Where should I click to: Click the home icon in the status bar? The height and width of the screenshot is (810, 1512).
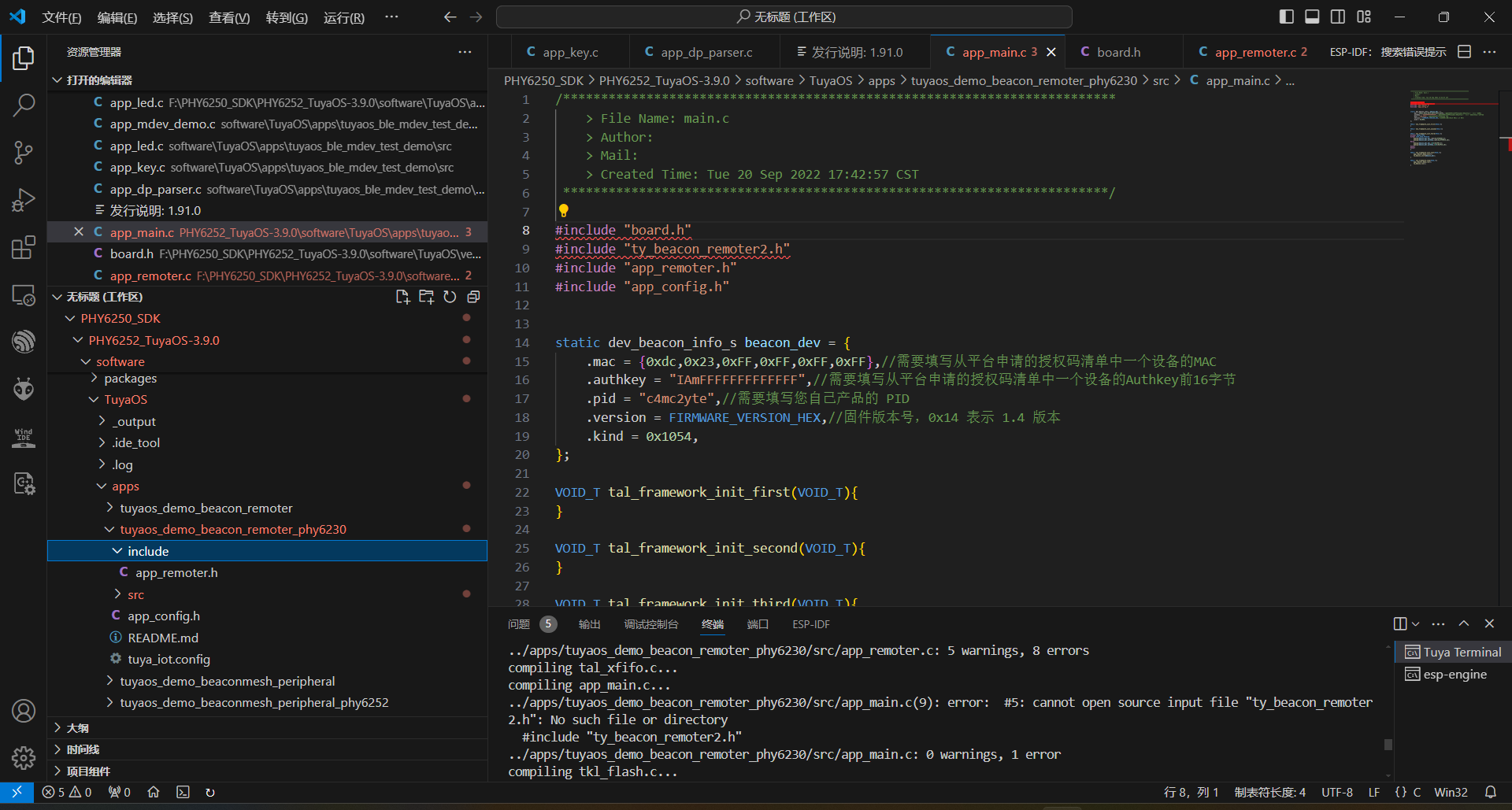coord(154,792)
